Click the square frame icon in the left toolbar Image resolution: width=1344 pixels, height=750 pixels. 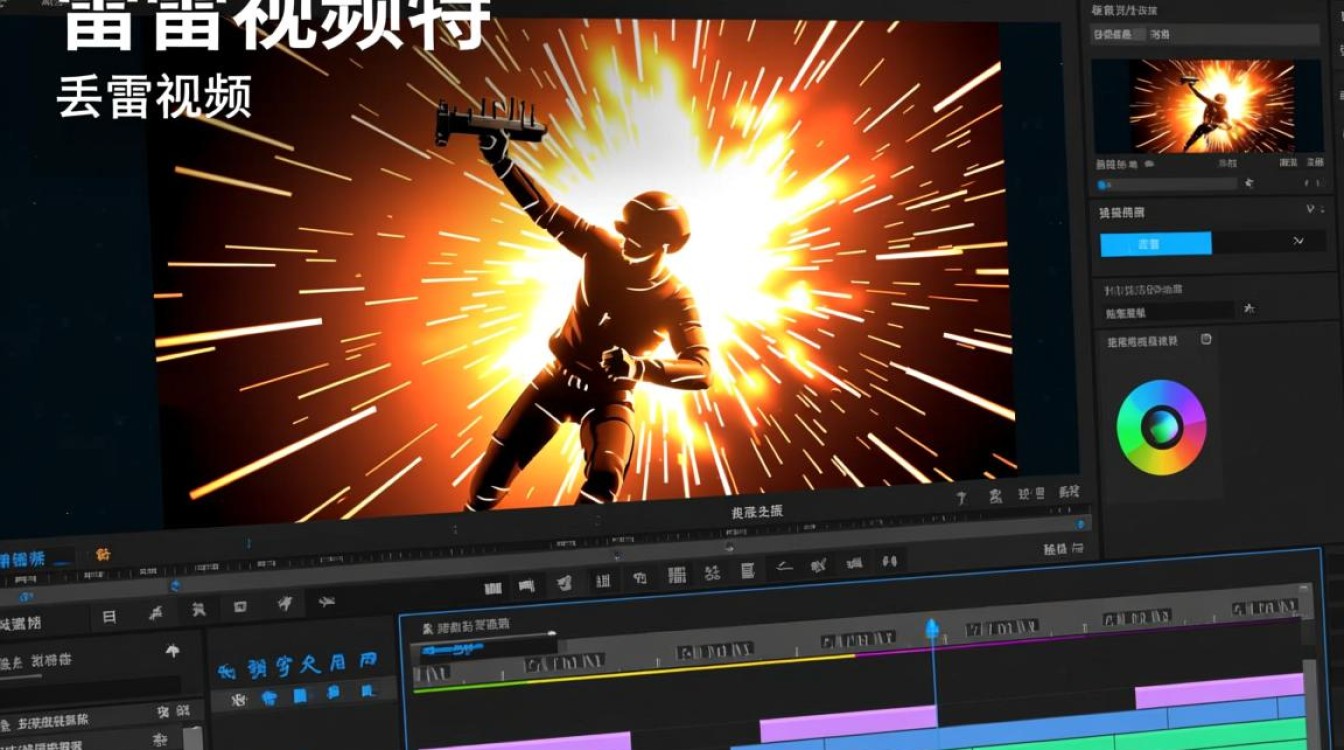(x=240, y=606)
